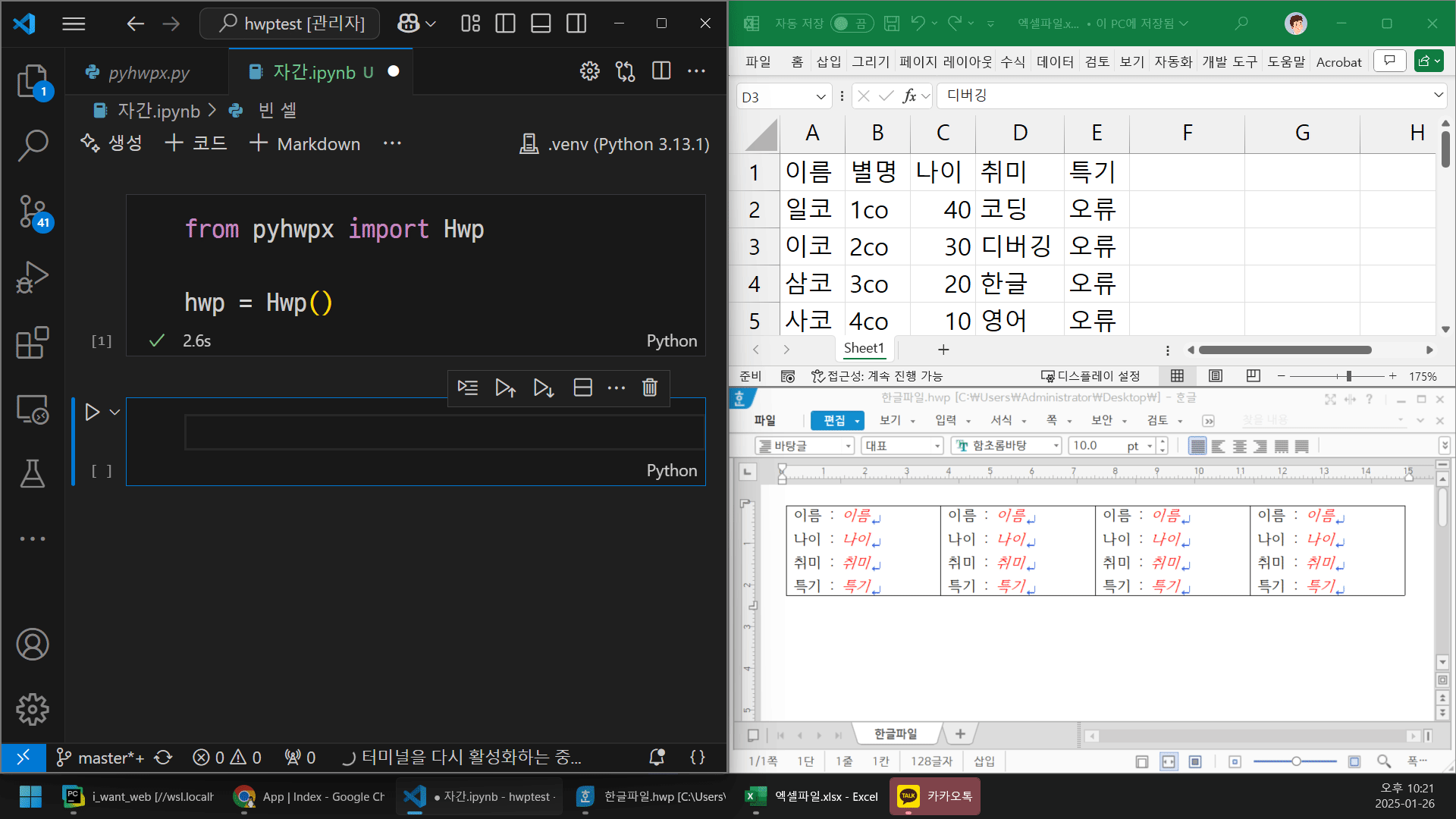Split the VS Code editor right
The image size is (1456, 819).
661,71
